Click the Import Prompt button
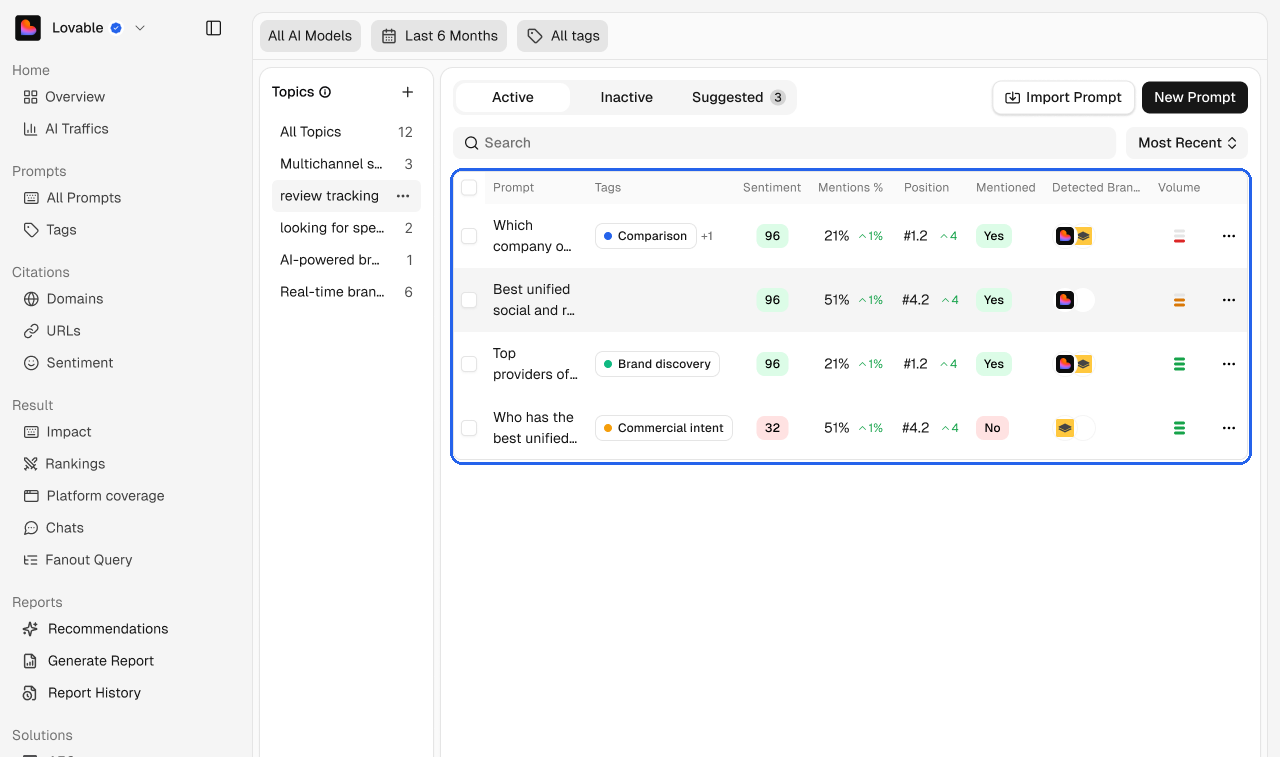This screenshot has height=757, width=1280. pyautogui.click(x=1064, y=97)
